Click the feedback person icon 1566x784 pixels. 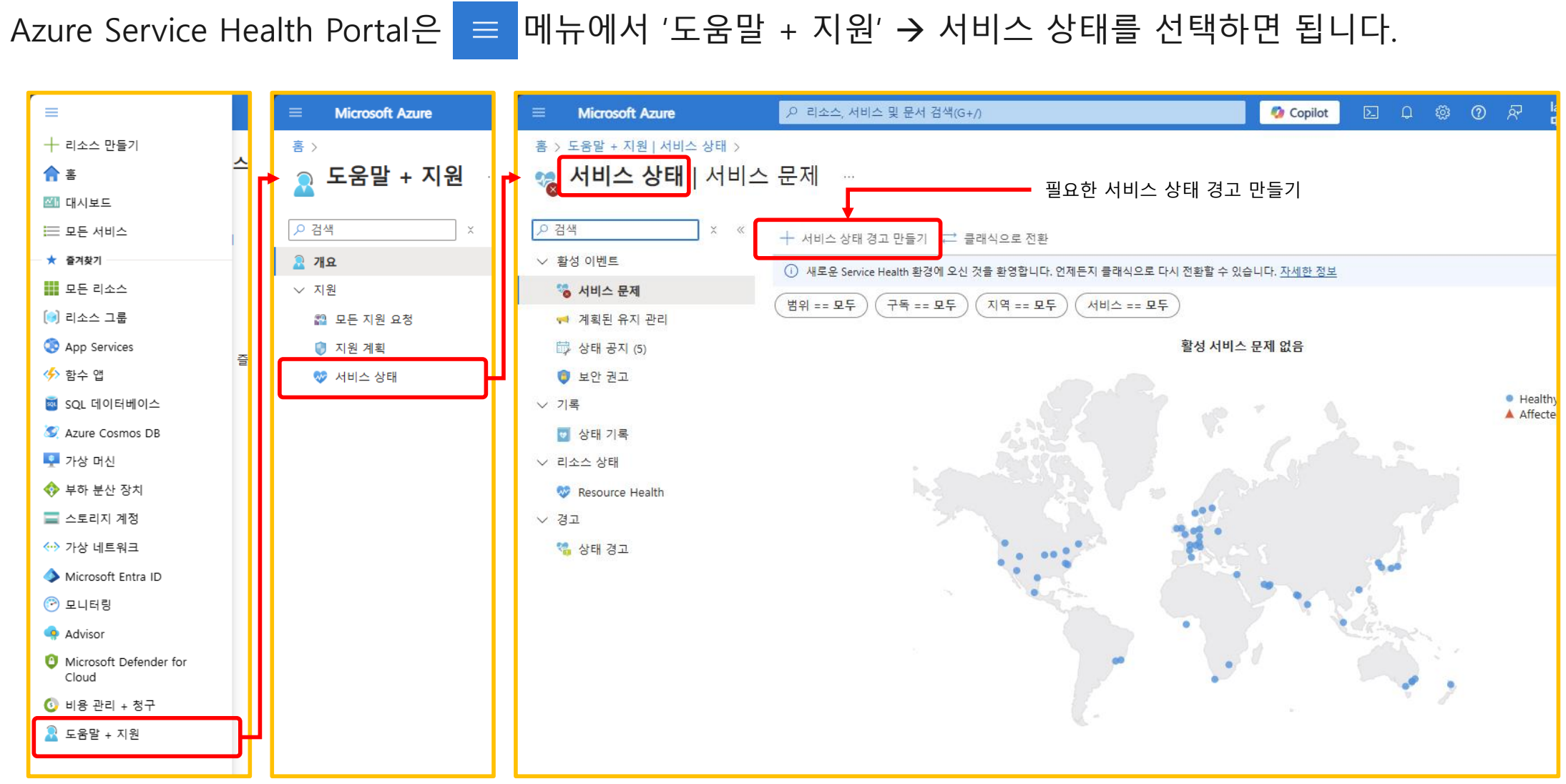tap(1514, 112)
